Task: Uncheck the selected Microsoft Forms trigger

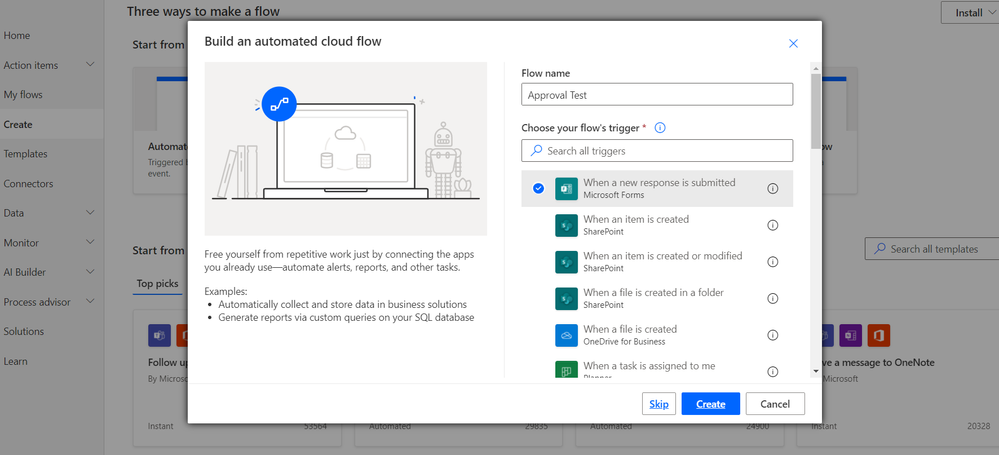Action: coord(538,189)
